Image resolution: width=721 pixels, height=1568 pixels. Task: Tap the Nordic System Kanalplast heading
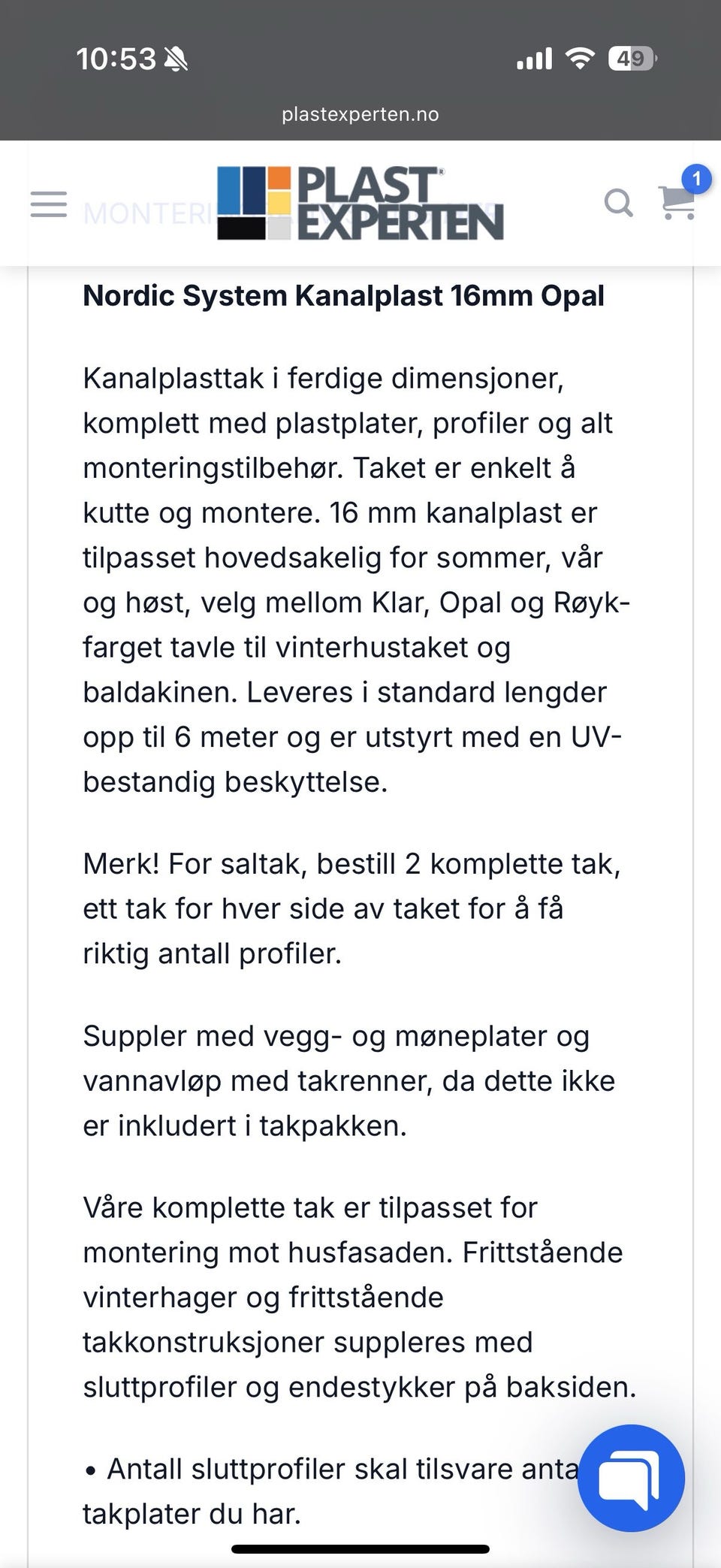pos(343,295)
